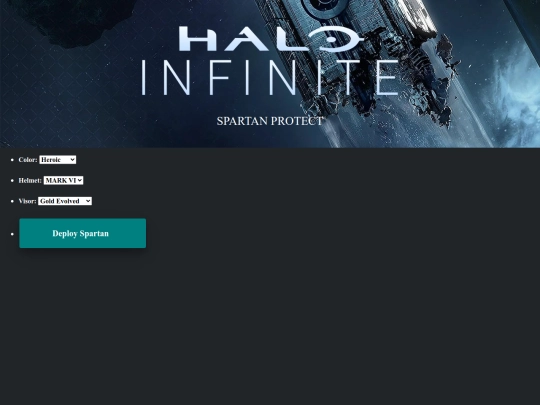Select the SPARTAN PROTECT heading text

(270, 121)
